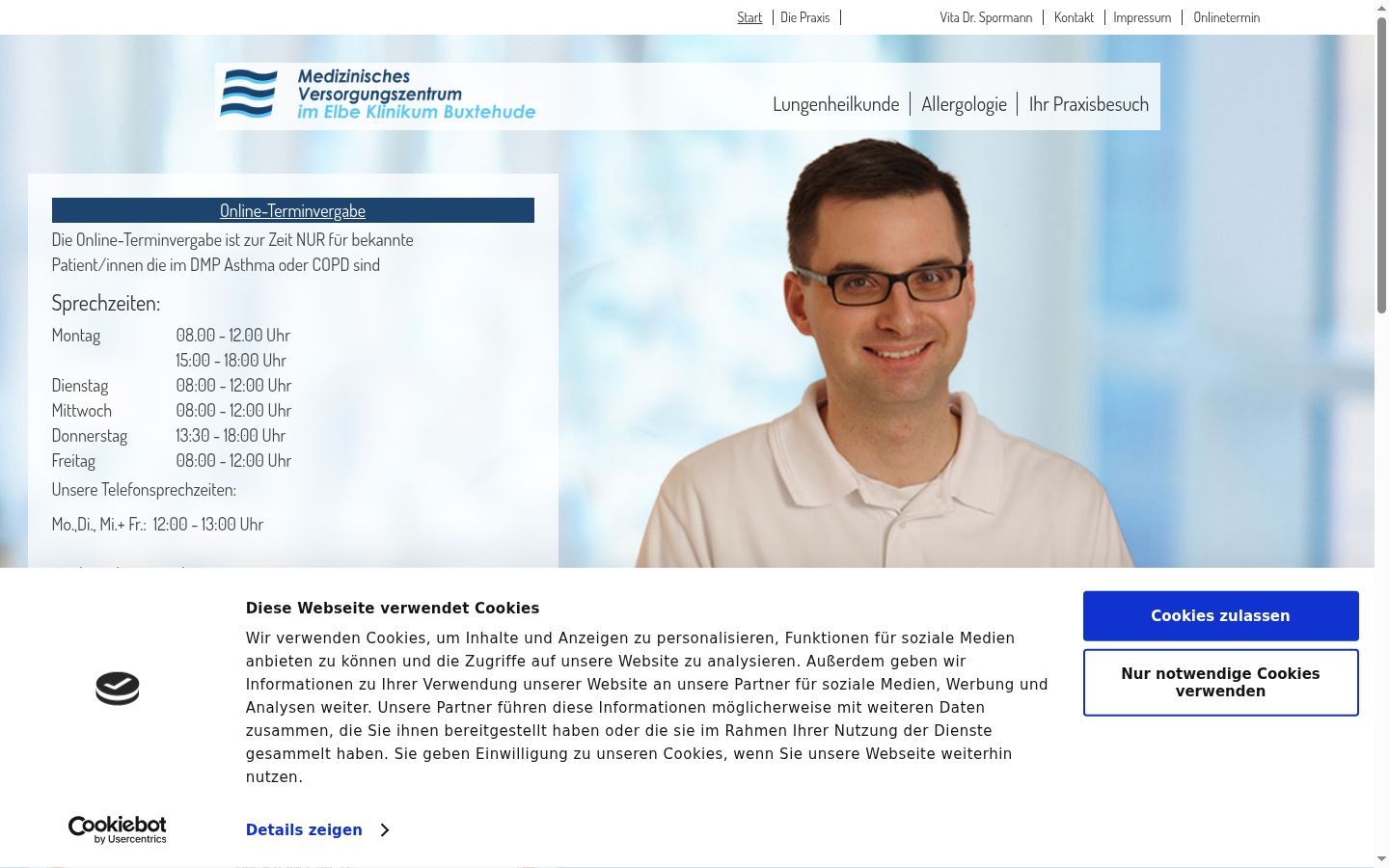The image size is (1389, 868).
Task: Open the Onlinetermin link
Action: pos(1226,17)
